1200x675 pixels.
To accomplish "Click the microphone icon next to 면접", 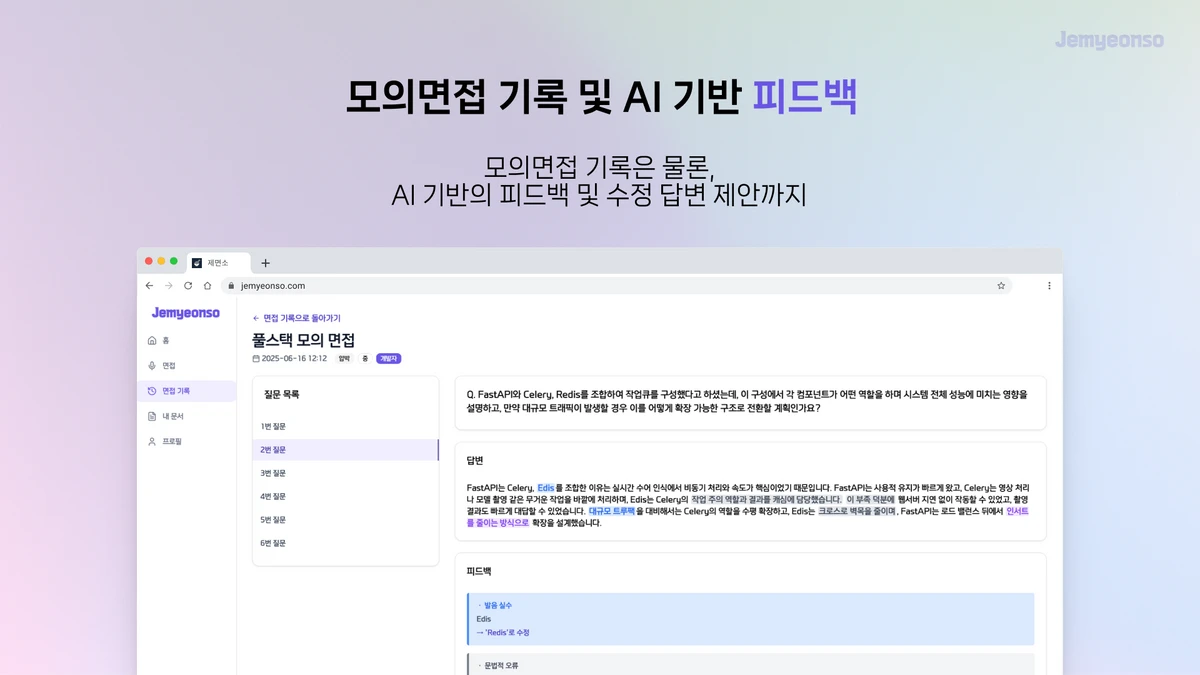I will pos(152,366).
